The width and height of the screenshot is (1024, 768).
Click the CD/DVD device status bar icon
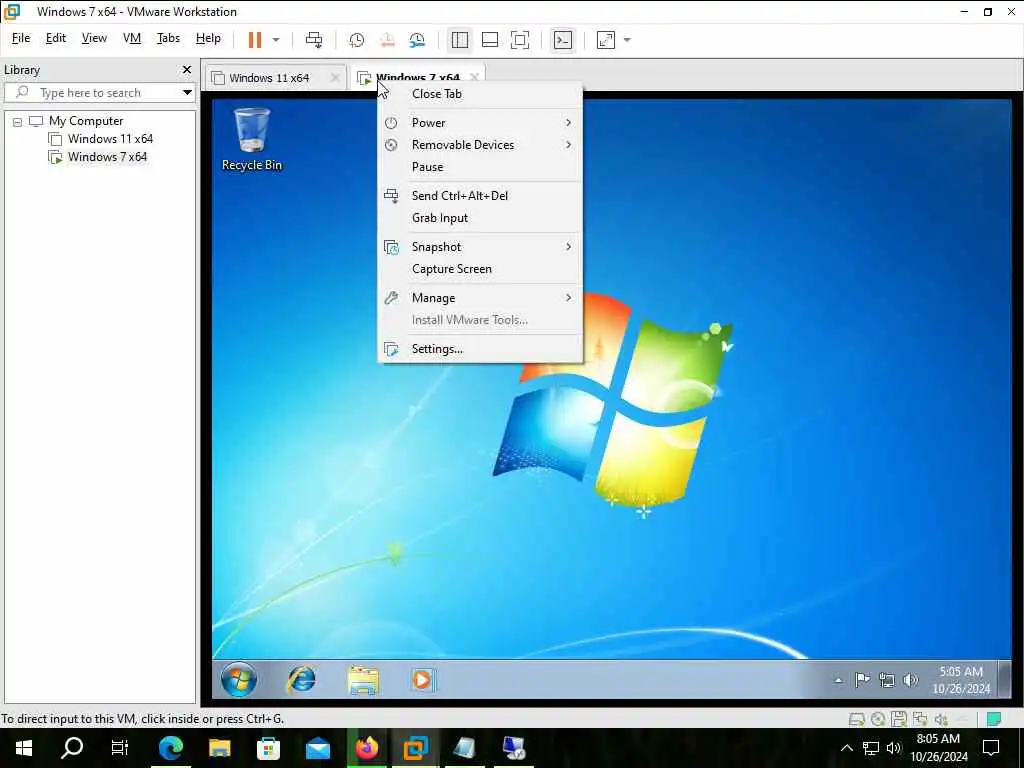point(878,720)
